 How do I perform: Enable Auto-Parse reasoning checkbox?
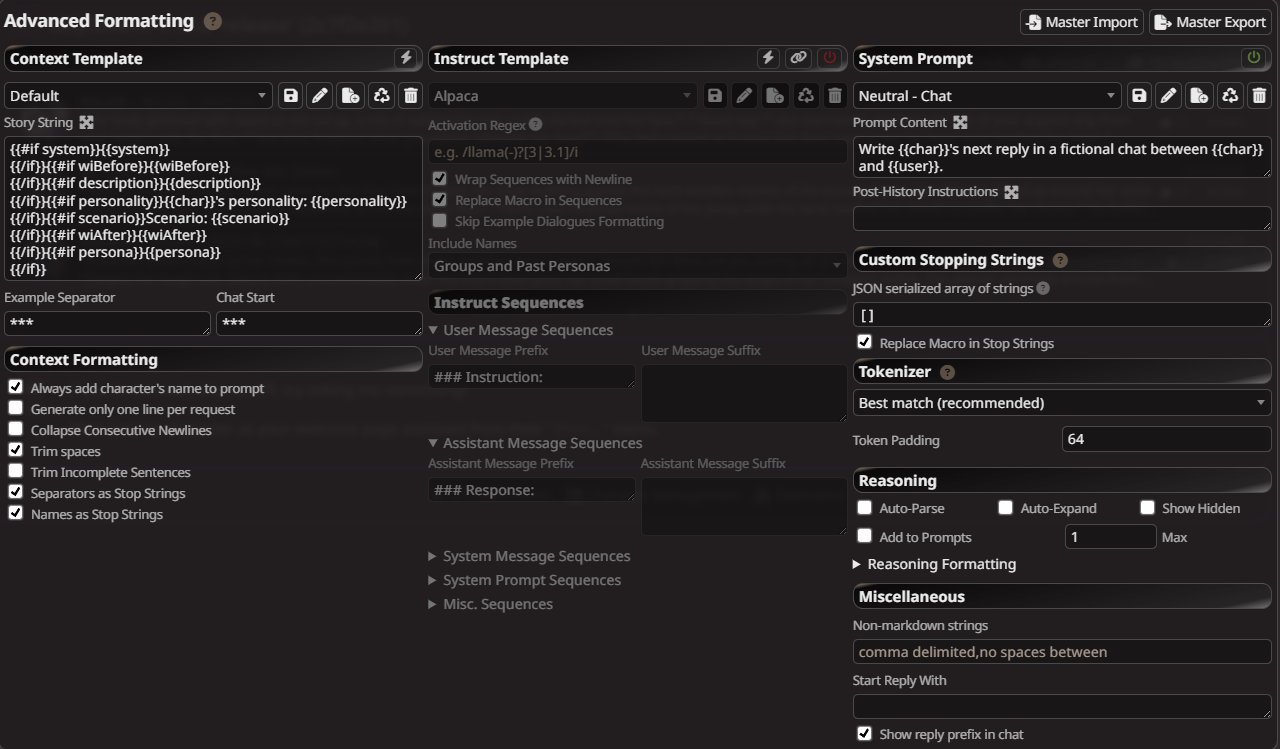click(x=864, y=508)
